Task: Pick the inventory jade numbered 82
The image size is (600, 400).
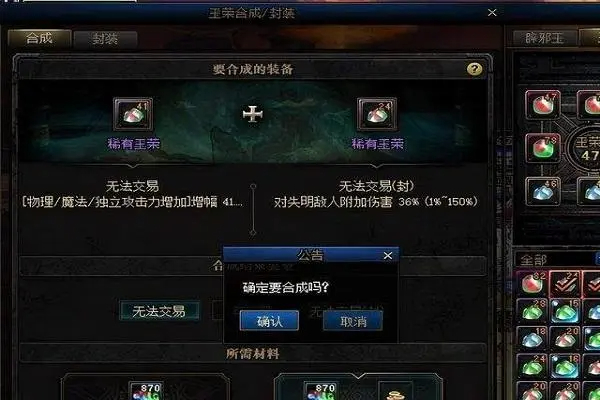Action: pos(533,283)
